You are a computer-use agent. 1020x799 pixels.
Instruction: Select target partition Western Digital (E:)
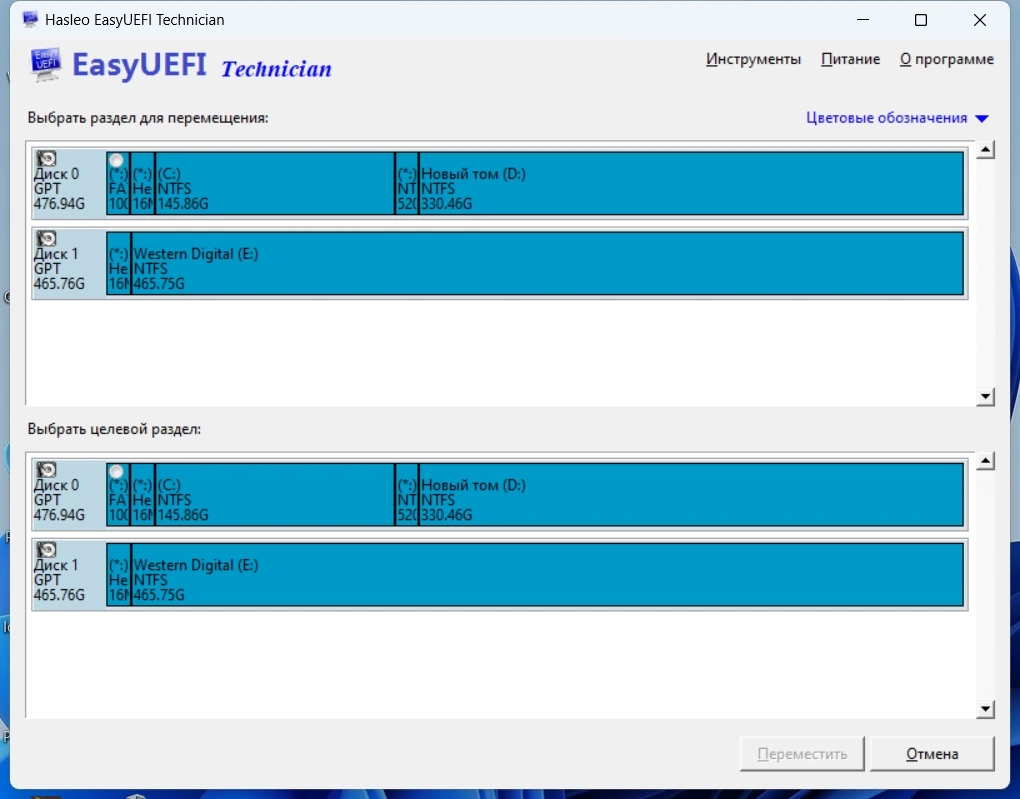pyautogui.click(x=548, y=574)
